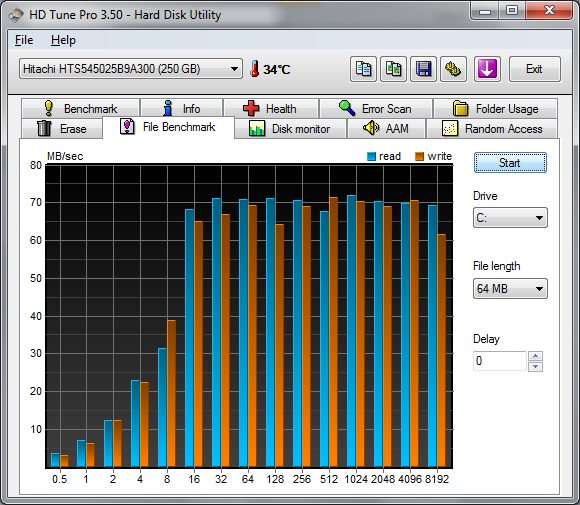The height and width of the screenshot is (505, 580).
Task: Switch to the Health tab
Action: [x=271, y=108]
